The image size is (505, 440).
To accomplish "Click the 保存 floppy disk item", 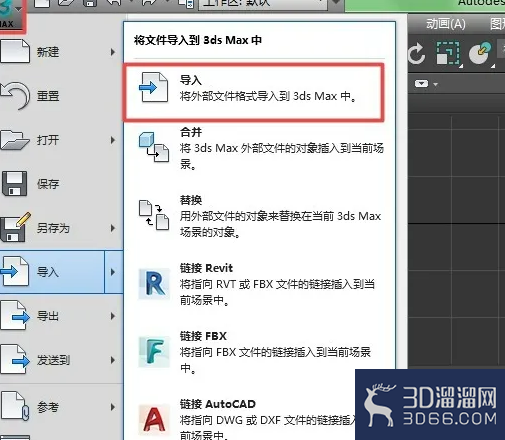I will tap(62, 184).
